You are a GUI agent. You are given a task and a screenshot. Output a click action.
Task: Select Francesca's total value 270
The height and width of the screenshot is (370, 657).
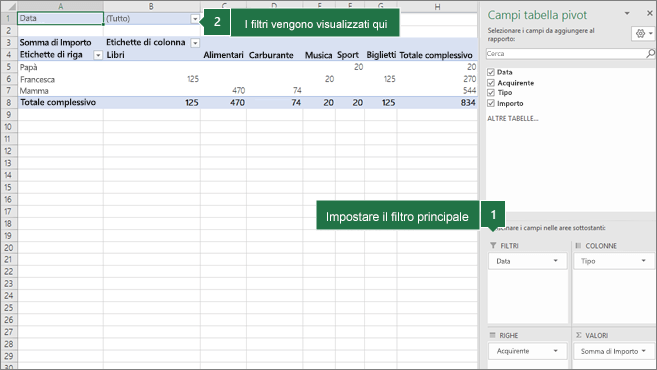pos(437,79)
